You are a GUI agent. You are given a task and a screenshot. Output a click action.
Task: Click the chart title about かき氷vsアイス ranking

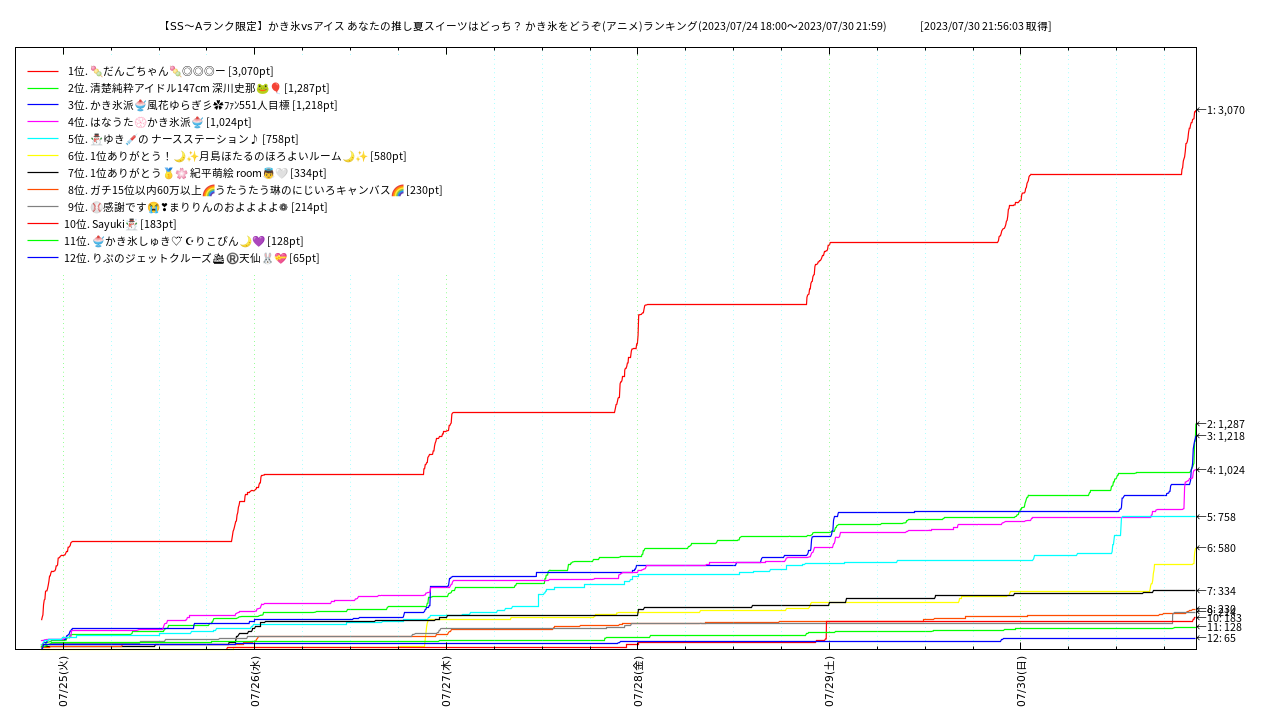click(523, 26)
